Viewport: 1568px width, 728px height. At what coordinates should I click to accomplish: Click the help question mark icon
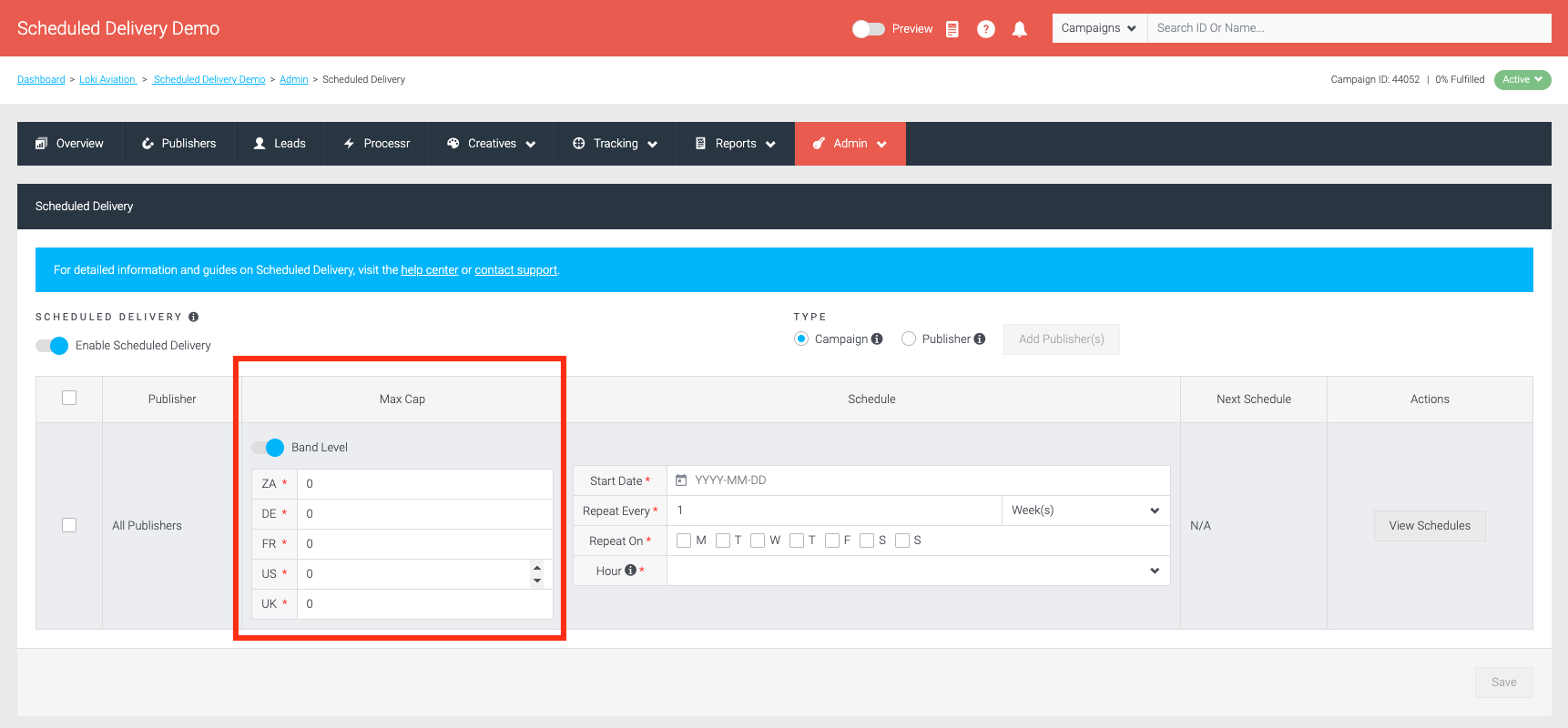985,29
